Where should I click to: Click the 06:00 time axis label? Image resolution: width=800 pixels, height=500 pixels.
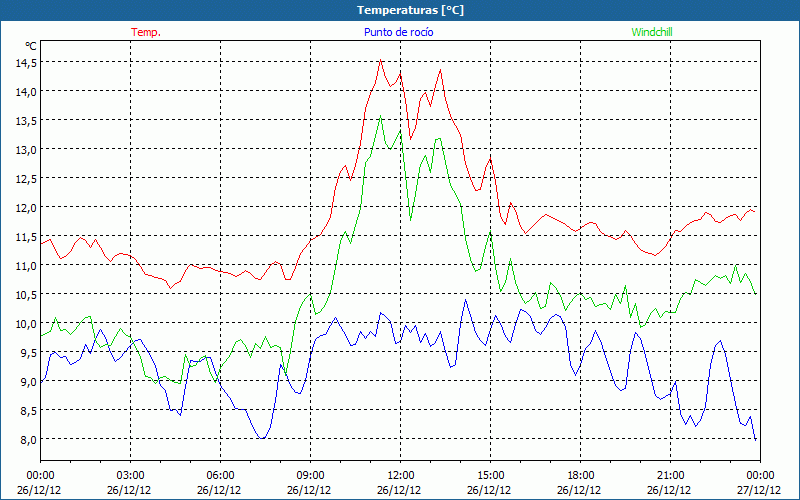pos(220,476)
